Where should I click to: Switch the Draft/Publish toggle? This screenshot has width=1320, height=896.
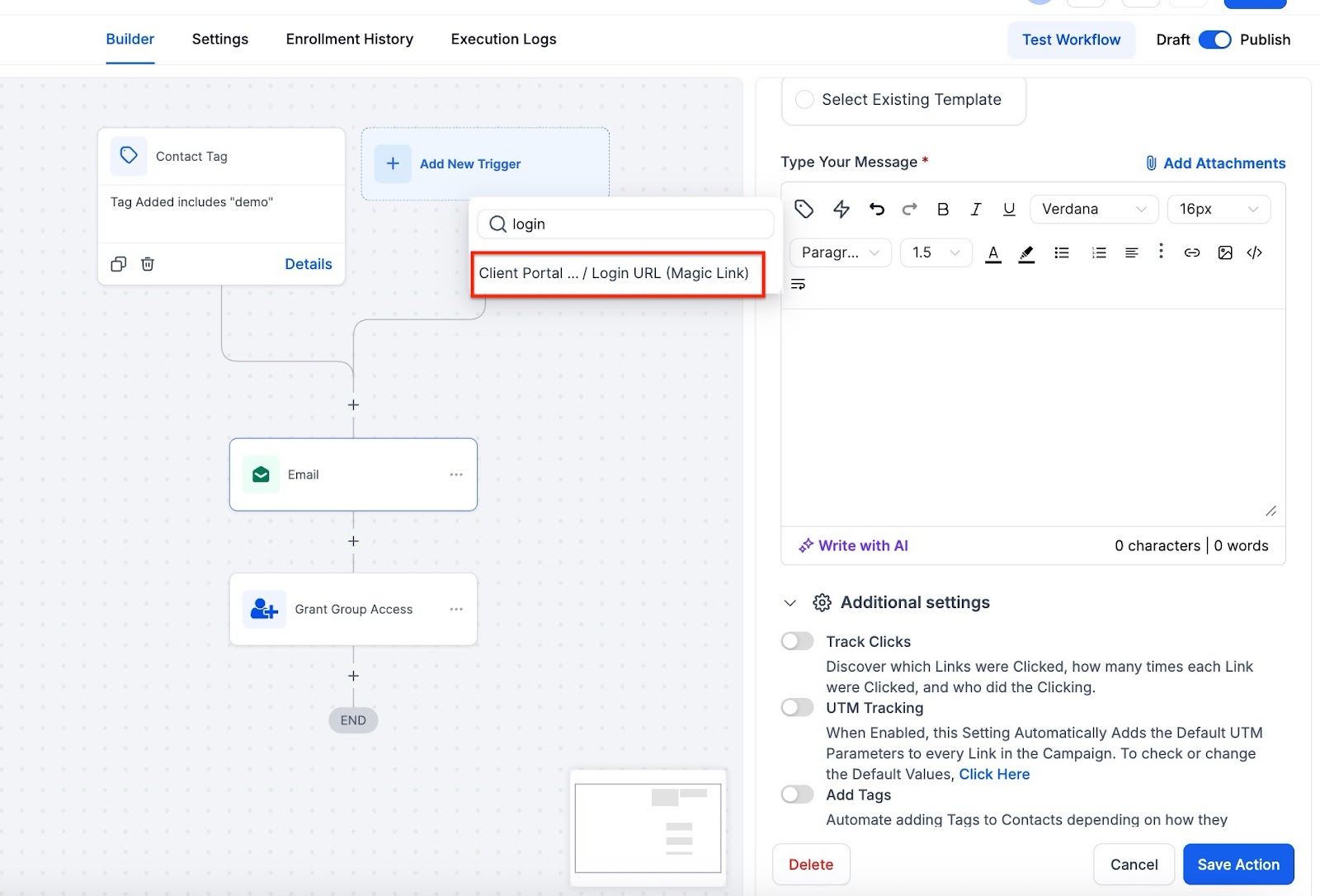click(1214, 40)
